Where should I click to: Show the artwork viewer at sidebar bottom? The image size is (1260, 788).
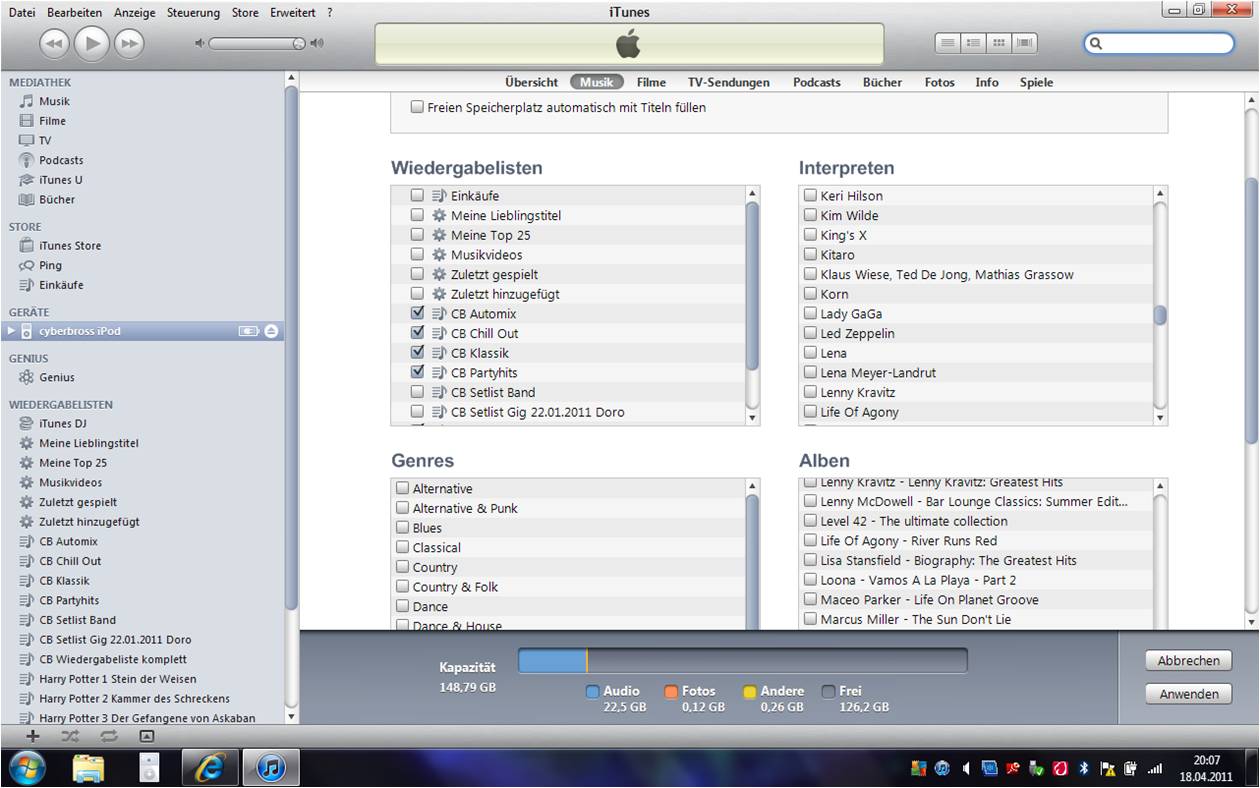[147, 736]
